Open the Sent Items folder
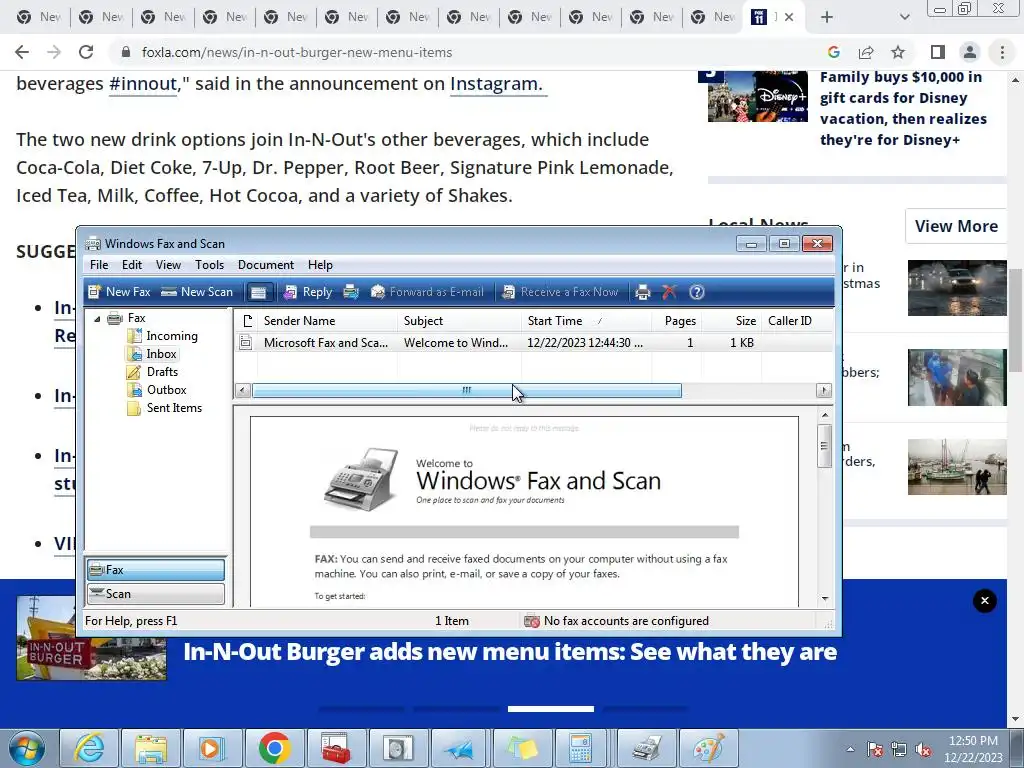Viewport: 1024px width, 768px height. pyautogui.click(x=174, y=408)
